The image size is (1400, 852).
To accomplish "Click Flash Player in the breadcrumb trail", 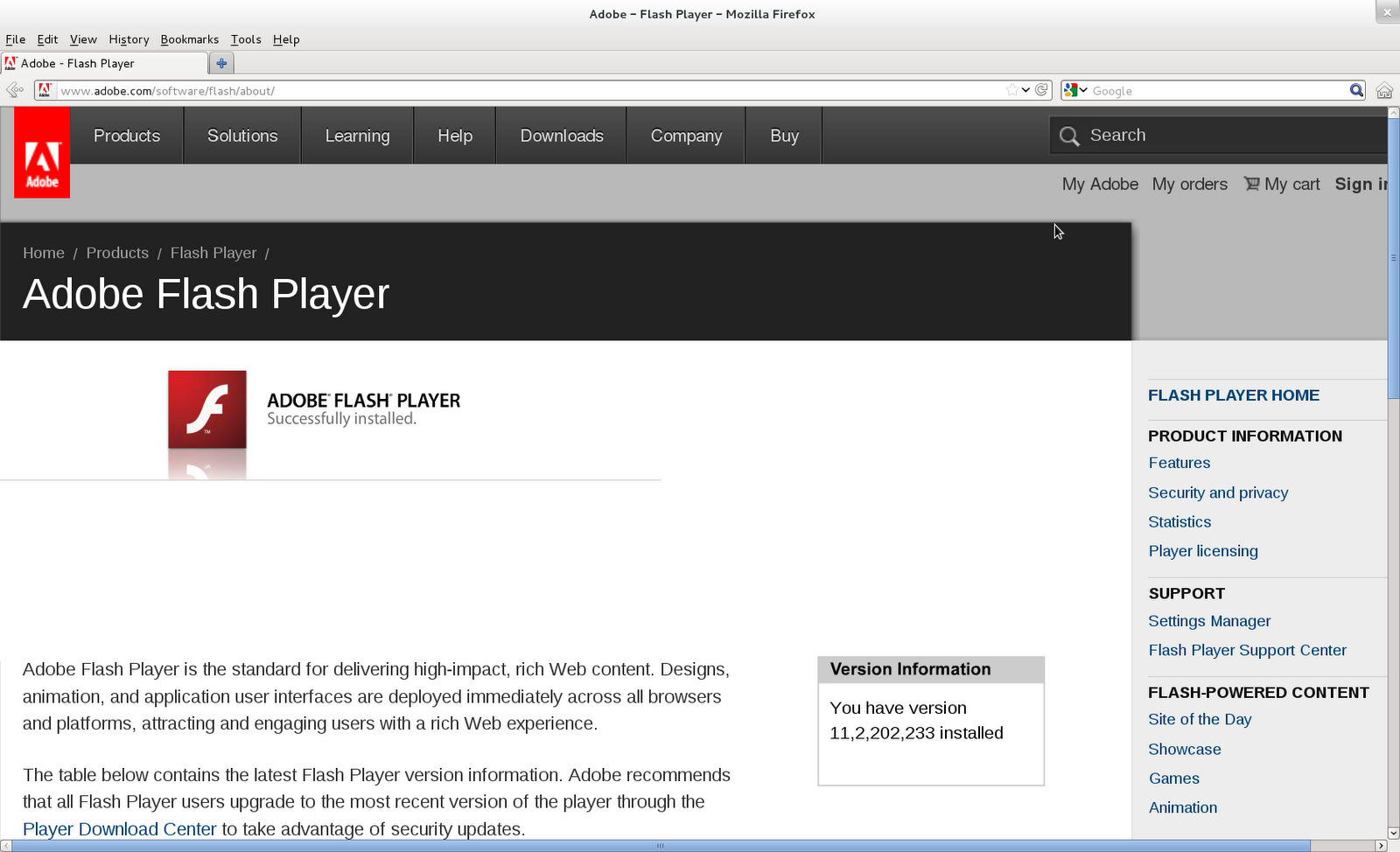I will click(213, 253).
